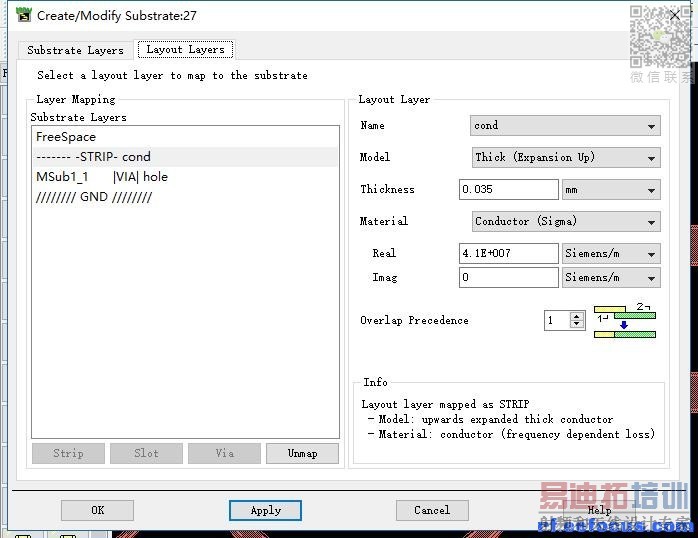Viewport: 698px width, 538px height.
Task: Select the MSub1_1 VIA hole row
Action: tap(185, 177)
